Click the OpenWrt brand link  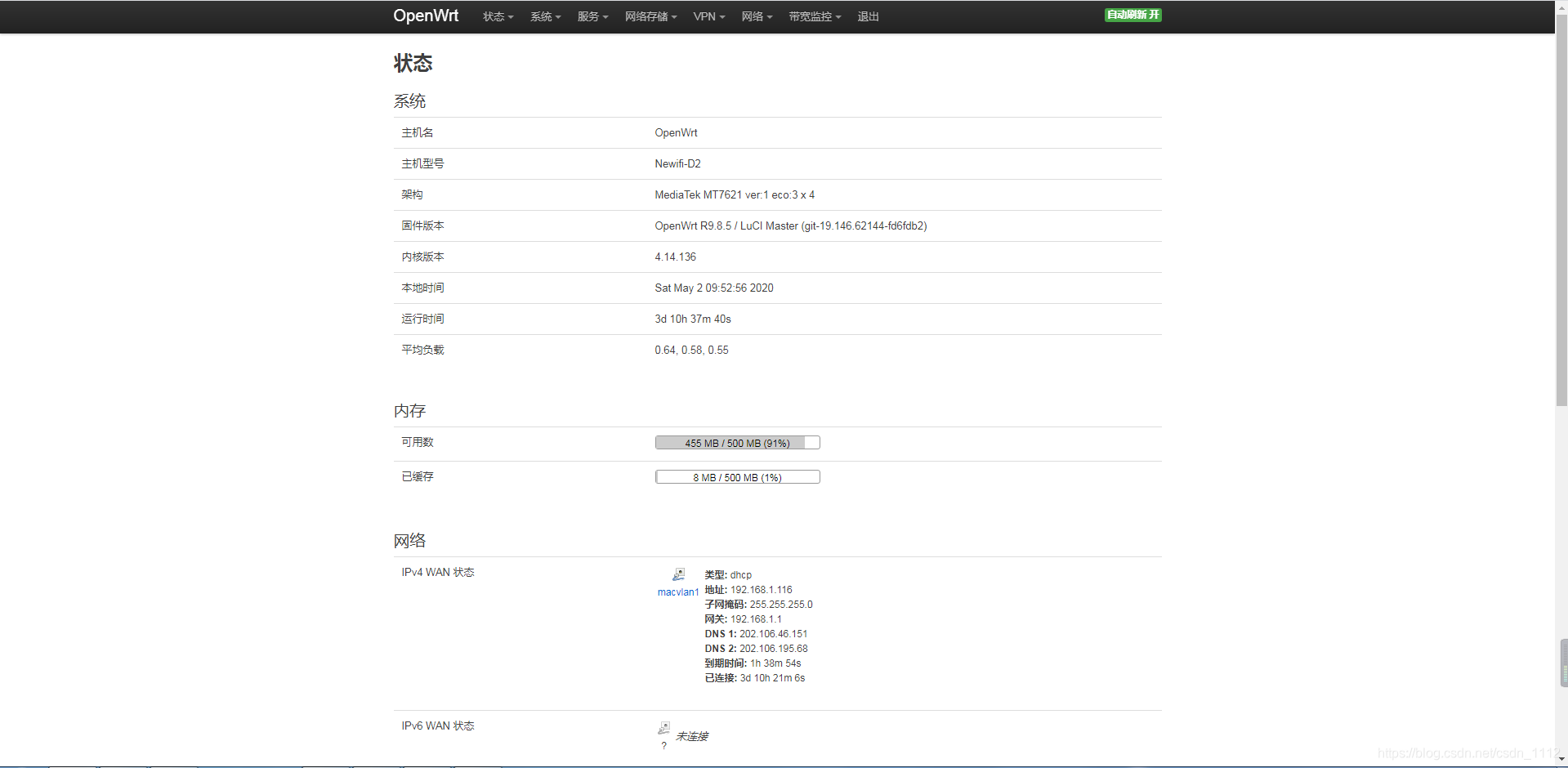tap(426, 16)
